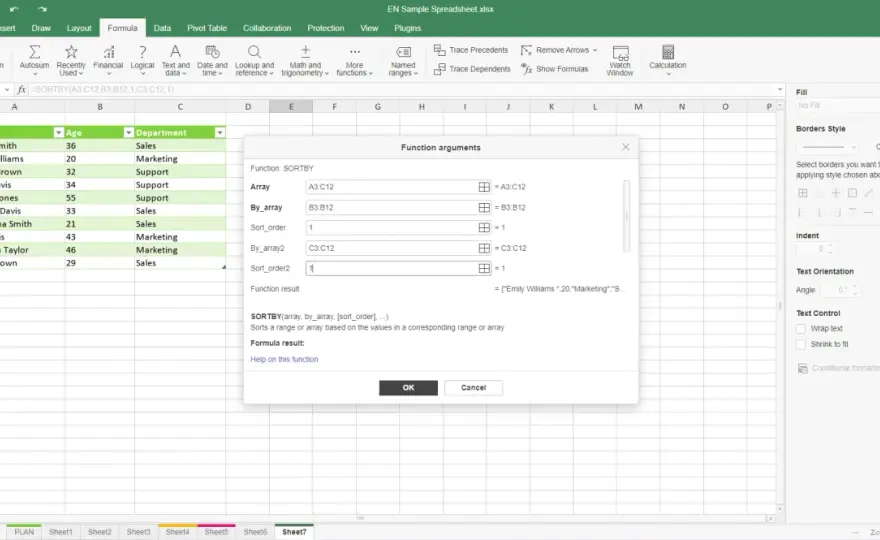Open Calculation options

667,60
